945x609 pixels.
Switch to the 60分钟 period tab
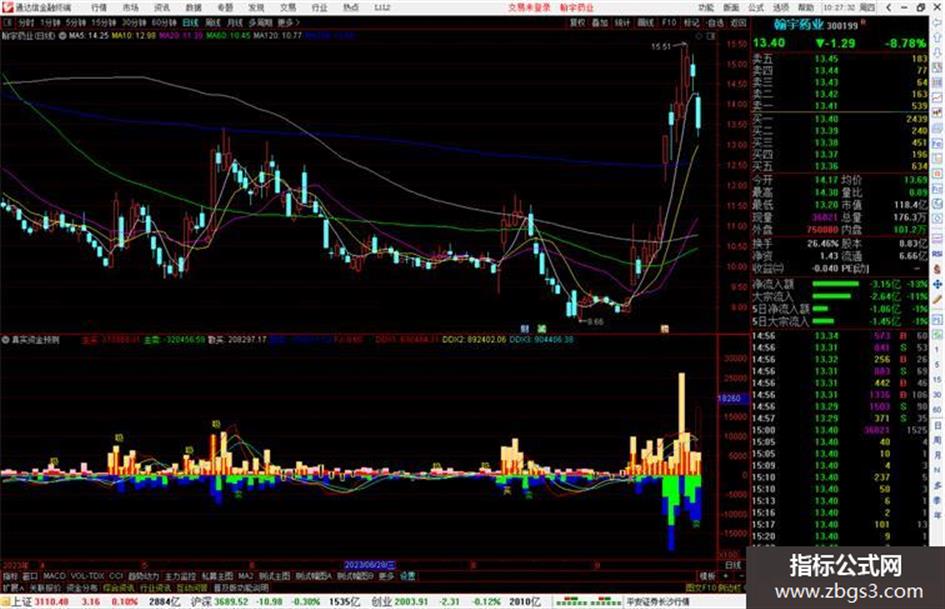tap(164, 22)
